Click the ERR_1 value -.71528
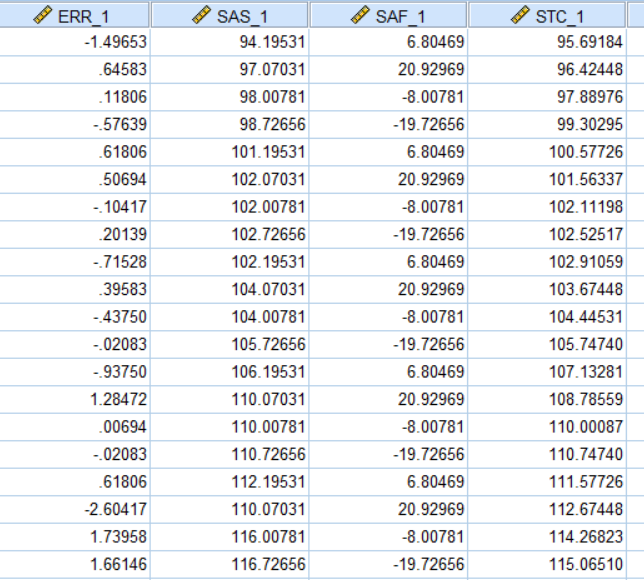644x580 pixels. point(120,262)
